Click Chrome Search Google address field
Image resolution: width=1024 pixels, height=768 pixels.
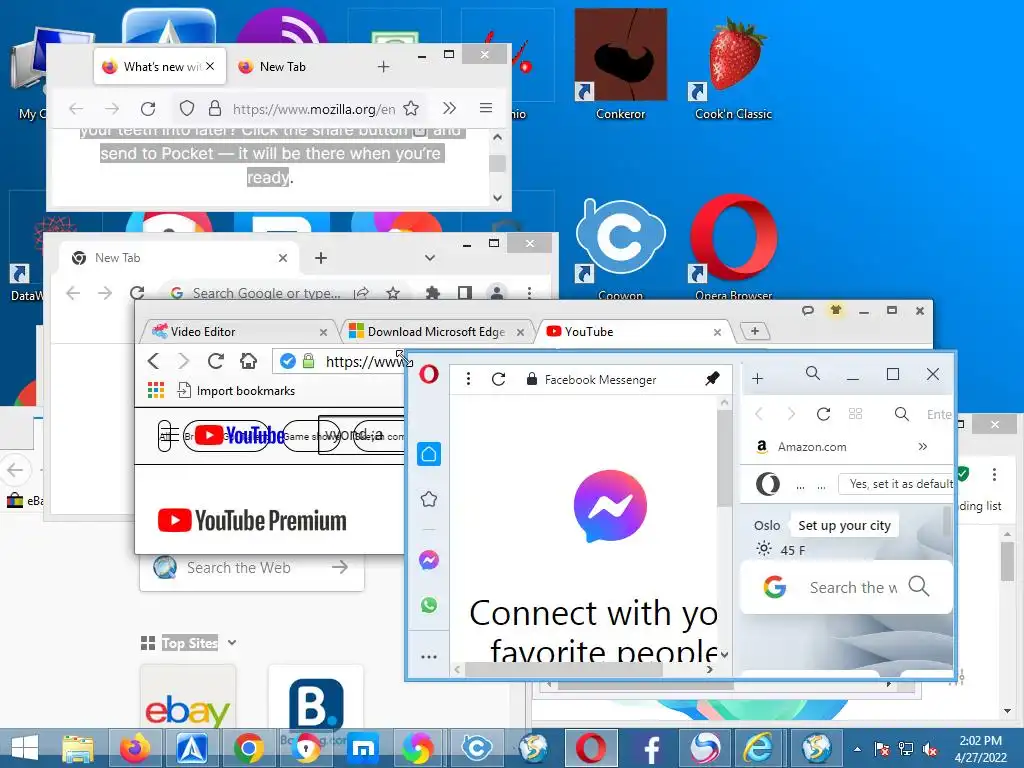pos(266,293)
